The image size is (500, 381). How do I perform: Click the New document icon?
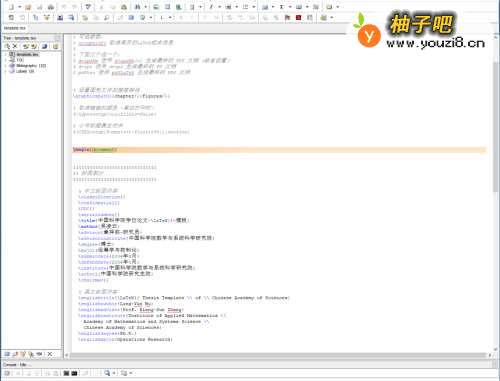12,7
